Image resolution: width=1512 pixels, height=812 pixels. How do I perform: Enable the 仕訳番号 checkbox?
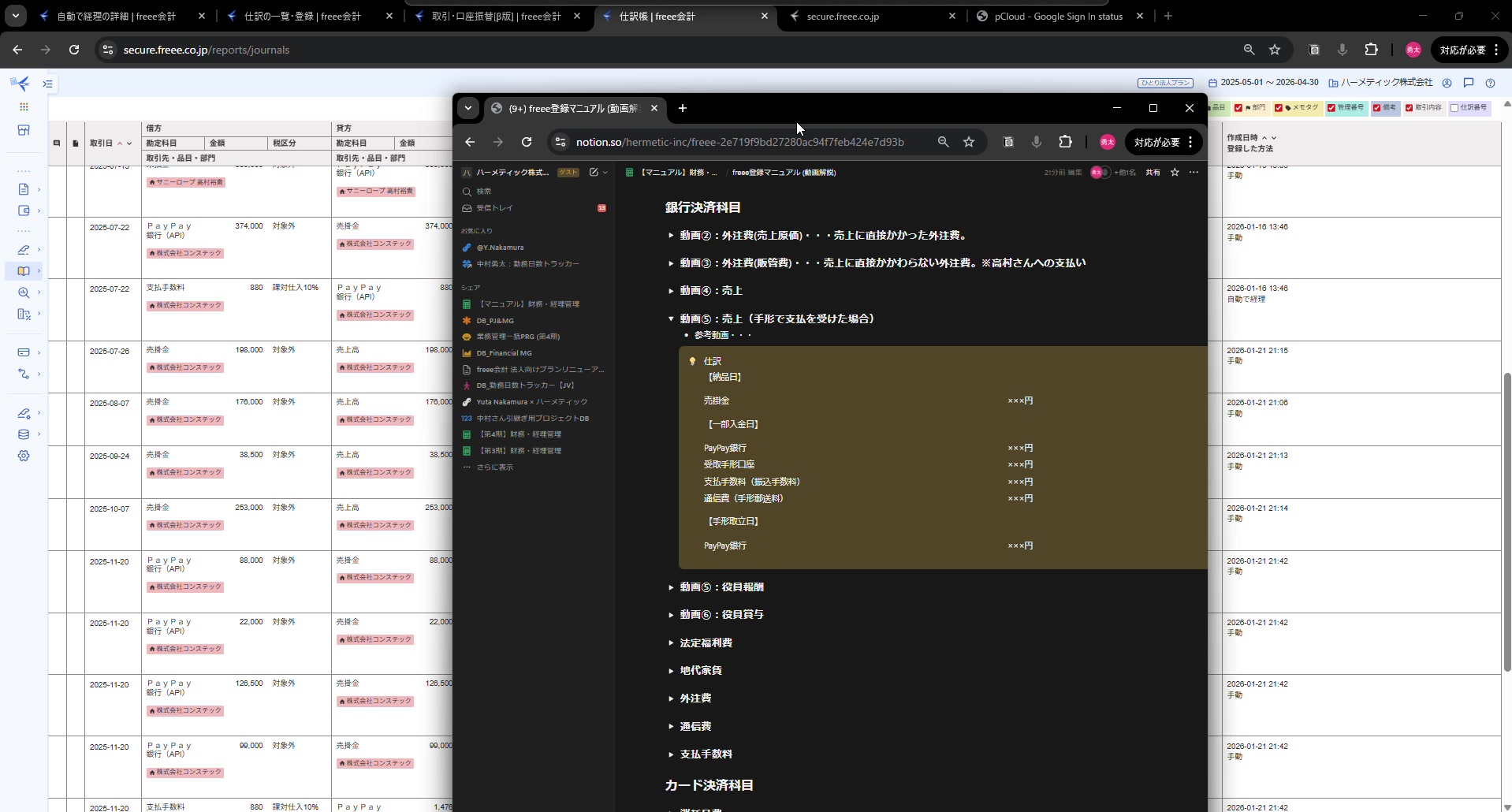pyautogui.click(x=1454, y=108)
